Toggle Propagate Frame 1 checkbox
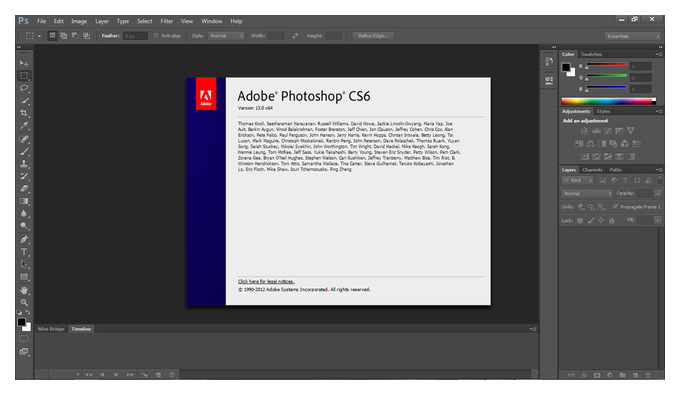680x395 pixels. [x=615, y=207]
